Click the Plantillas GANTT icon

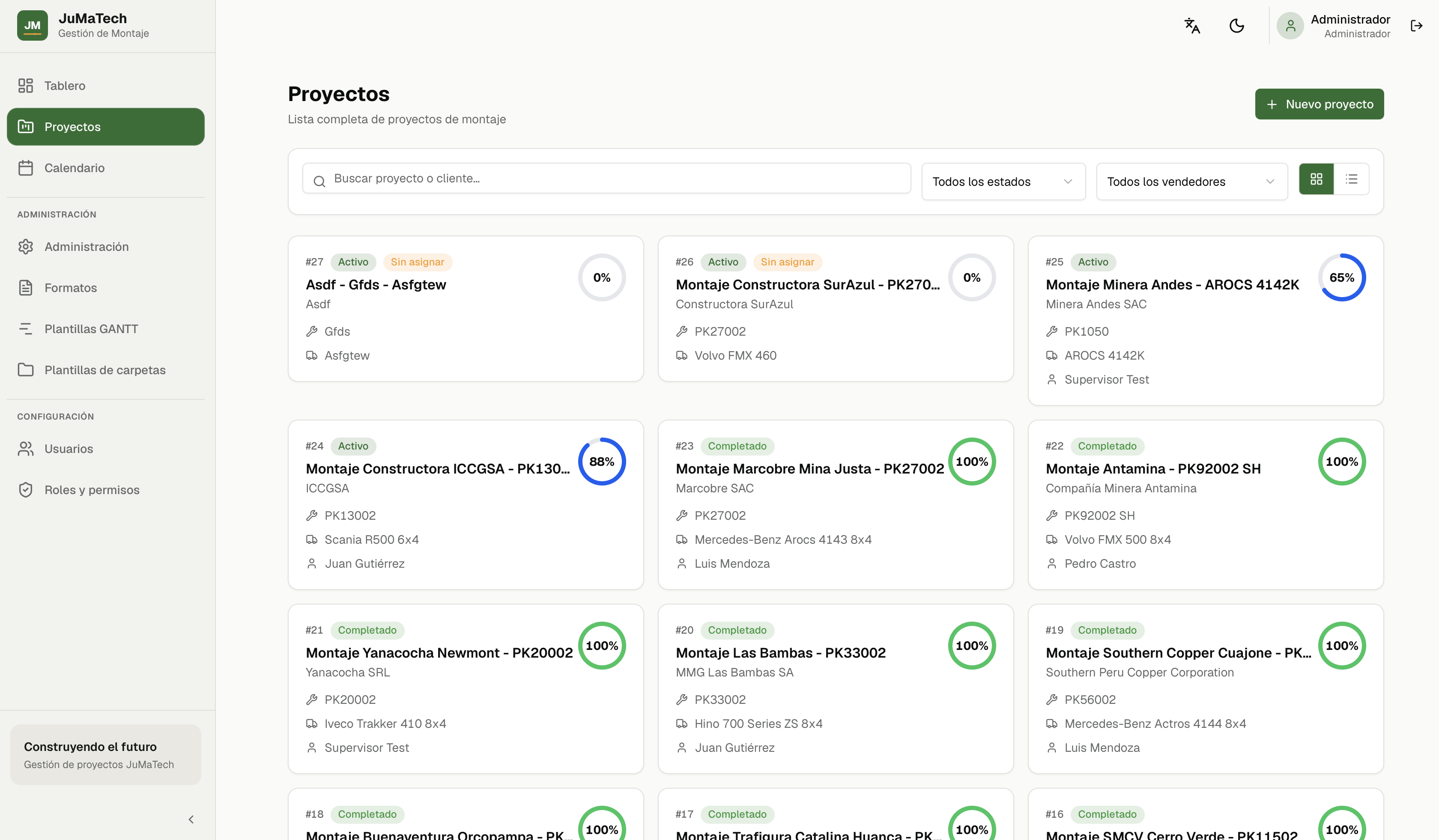click(26, 329)
